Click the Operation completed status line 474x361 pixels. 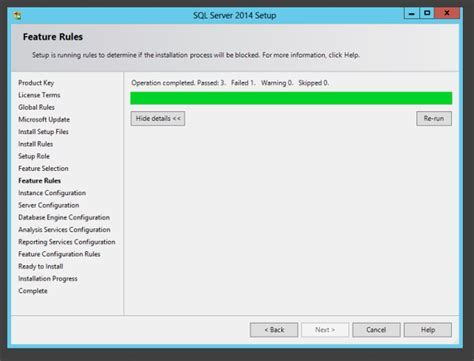[230, 83]
